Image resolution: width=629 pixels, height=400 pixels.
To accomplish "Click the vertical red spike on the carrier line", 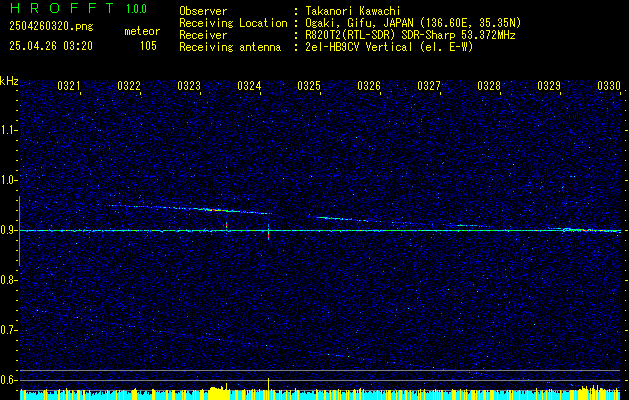I will click(268, 232).
